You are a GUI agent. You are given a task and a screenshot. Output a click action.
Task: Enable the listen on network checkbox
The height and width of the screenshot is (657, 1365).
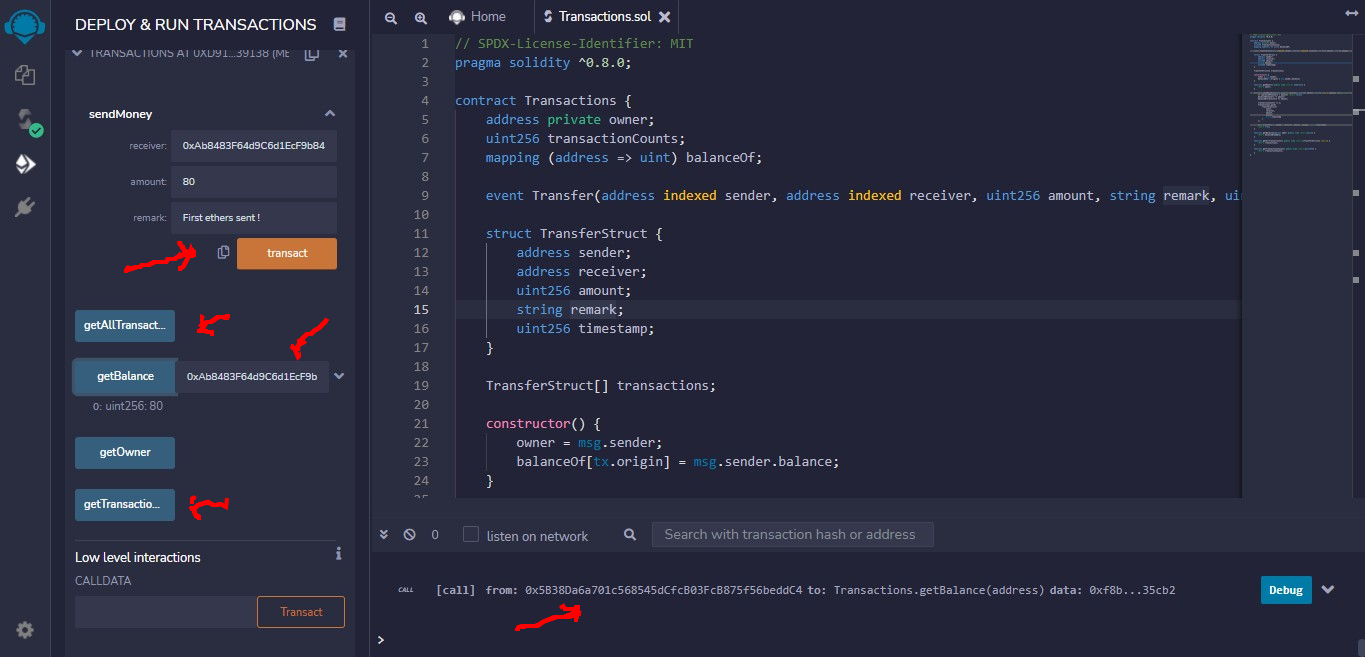[x=471, y=535]
